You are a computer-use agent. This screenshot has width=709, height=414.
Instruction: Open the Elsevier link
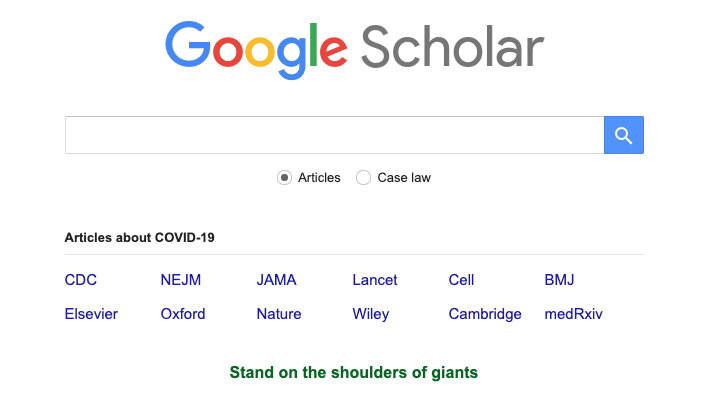91,314
